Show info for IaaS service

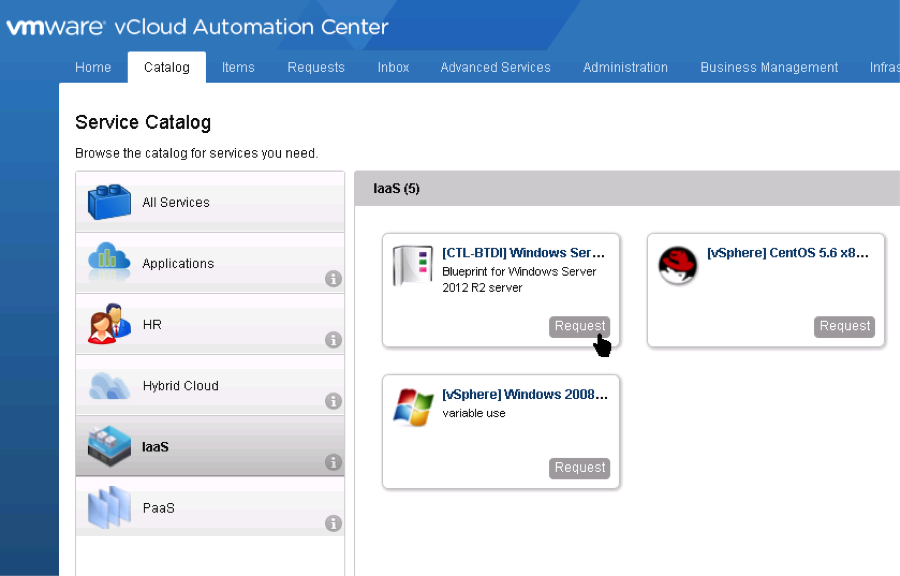(x=333, y=462)
